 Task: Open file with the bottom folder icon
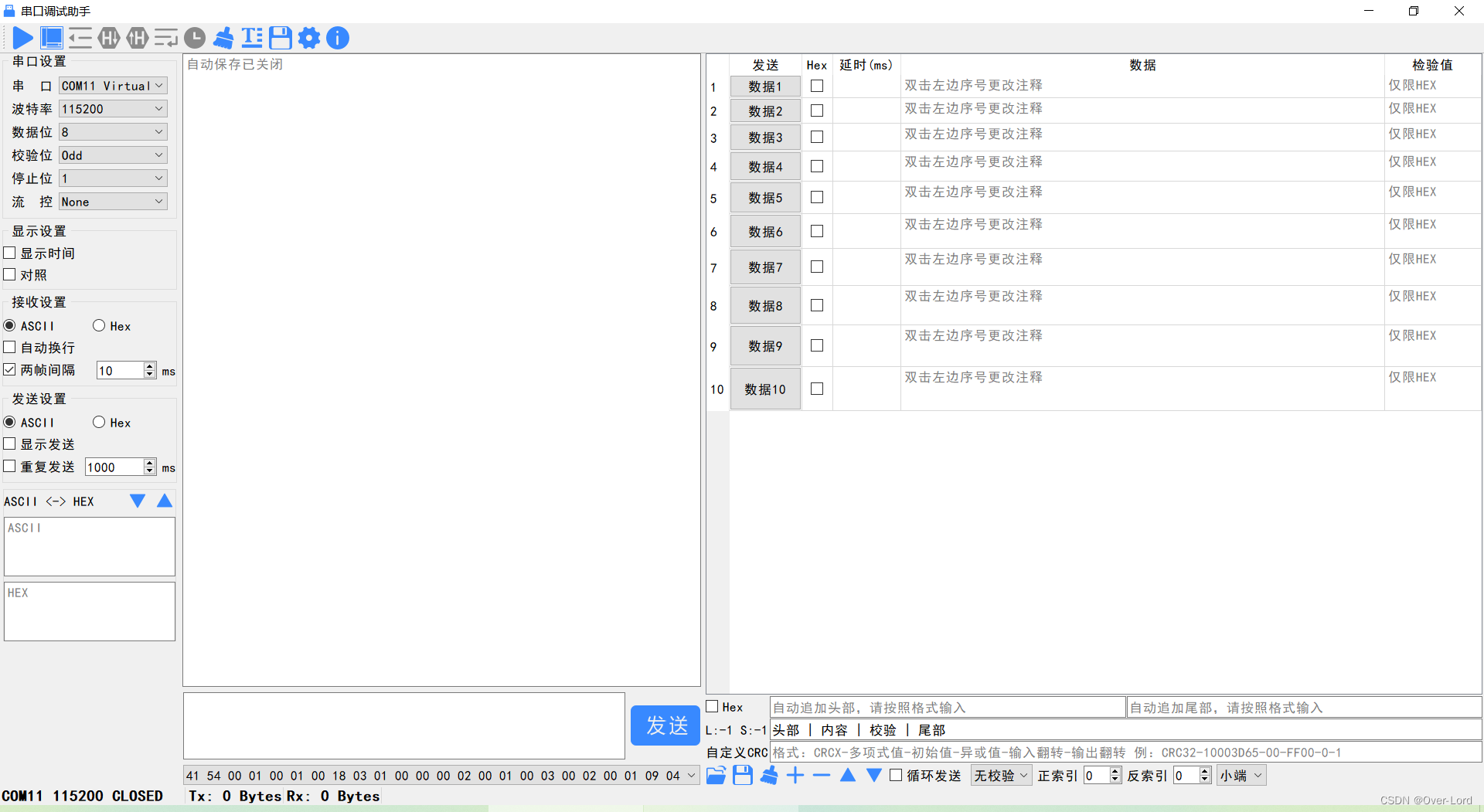coord(716,775)
